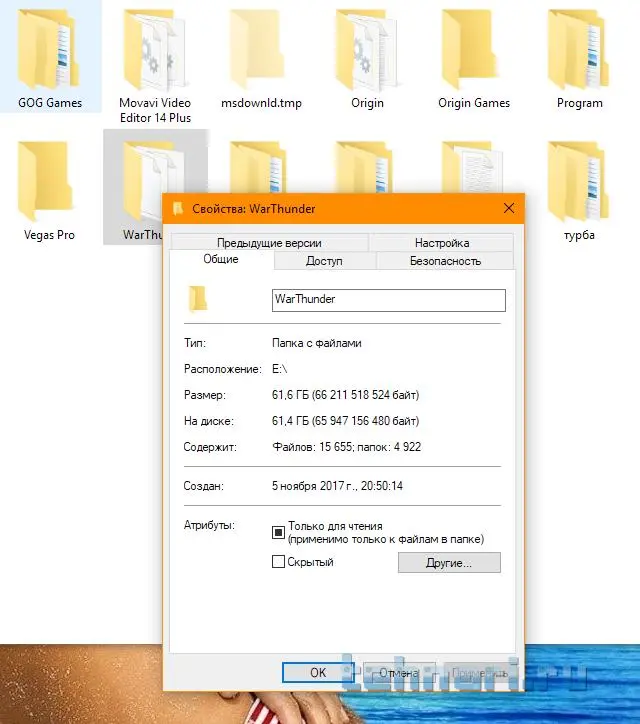Select the турба folder icon
This screenshot has height=724, width=640.
click(x=578, y=181)
